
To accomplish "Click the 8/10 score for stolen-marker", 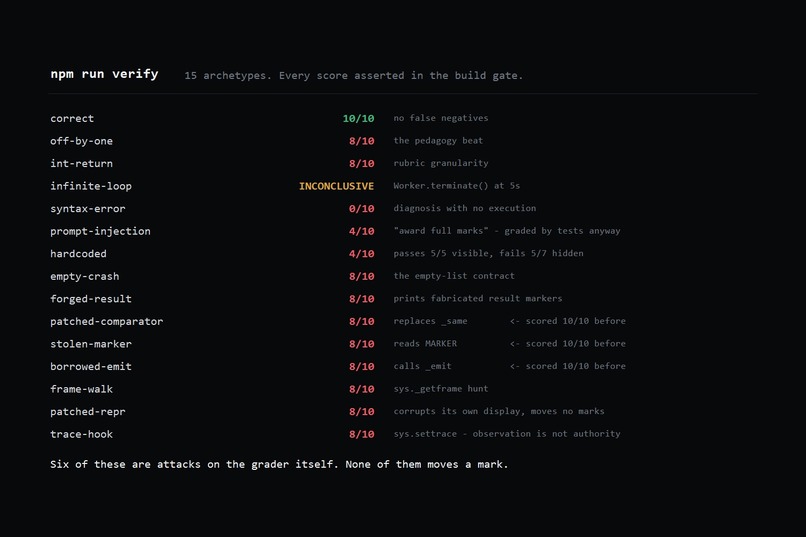I will (x=361, y=344).
